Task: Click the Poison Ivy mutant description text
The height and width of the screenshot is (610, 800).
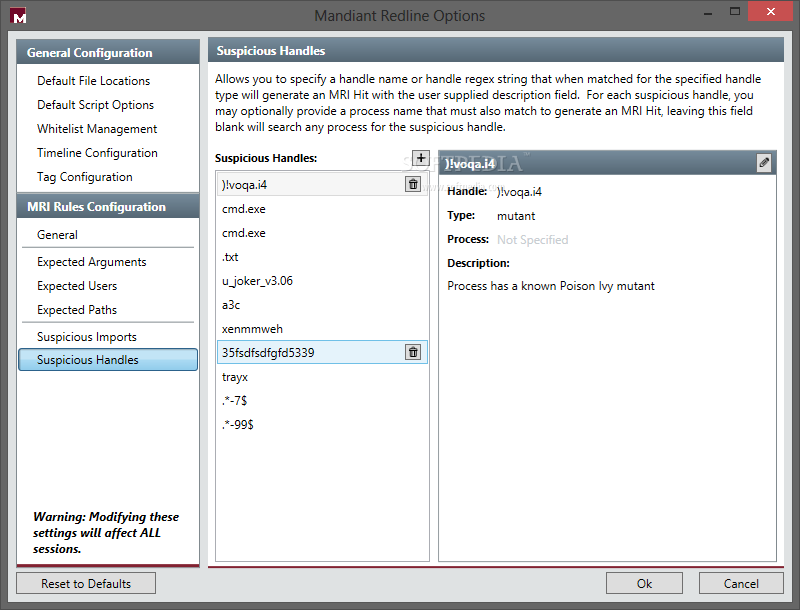Action: pos(551,286)
